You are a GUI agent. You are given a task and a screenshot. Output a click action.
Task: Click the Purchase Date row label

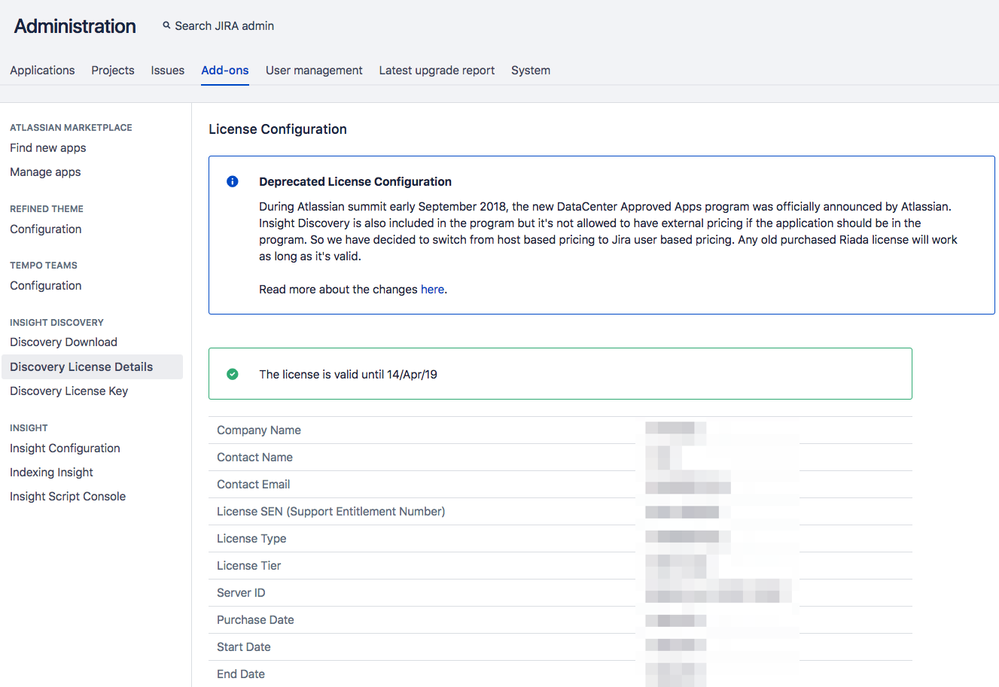[x=255, y=620]
